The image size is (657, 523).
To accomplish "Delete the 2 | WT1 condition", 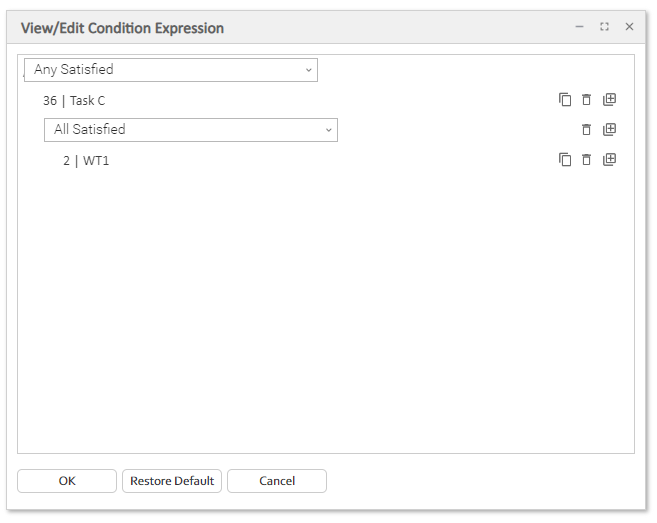I will [587, 160].
